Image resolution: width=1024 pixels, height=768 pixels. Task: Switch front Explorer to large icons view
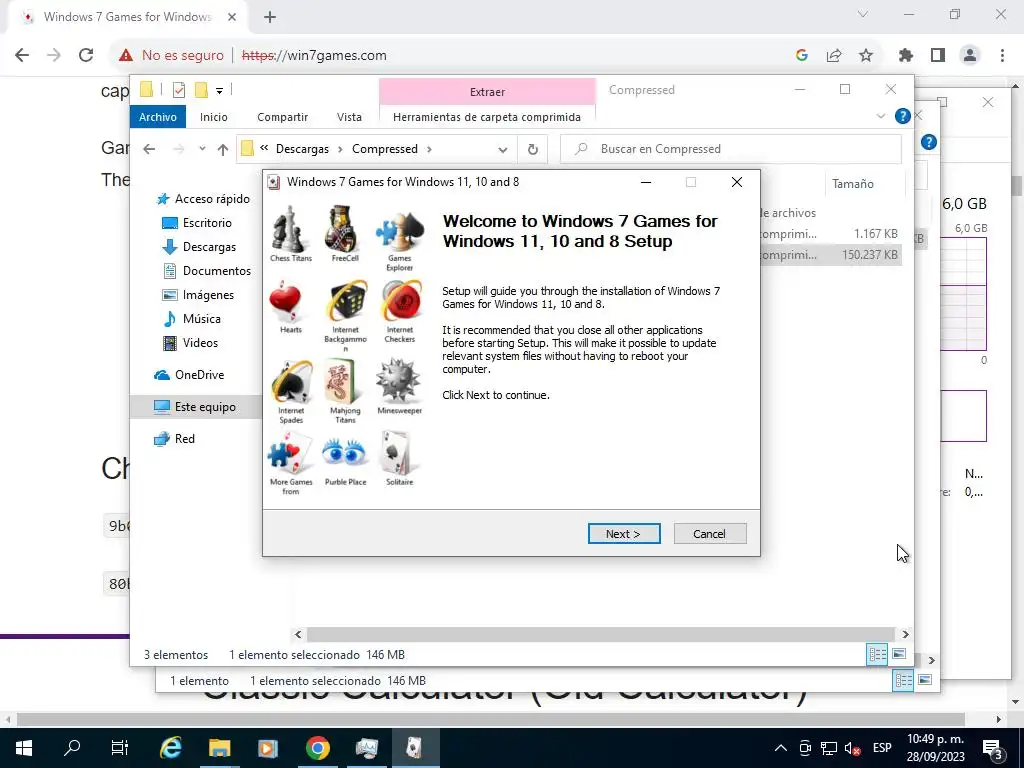pyautogui.click(x=899, y=654)
